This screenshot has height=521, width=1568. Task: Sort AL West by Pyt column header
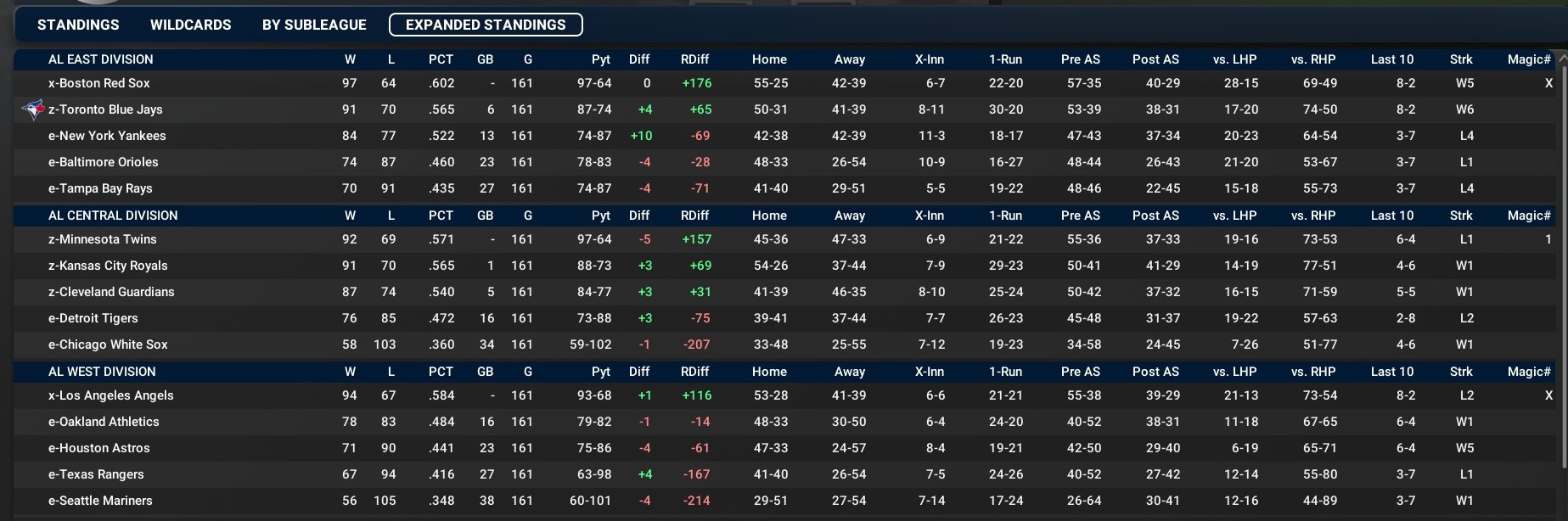click(x=600, y=372)
